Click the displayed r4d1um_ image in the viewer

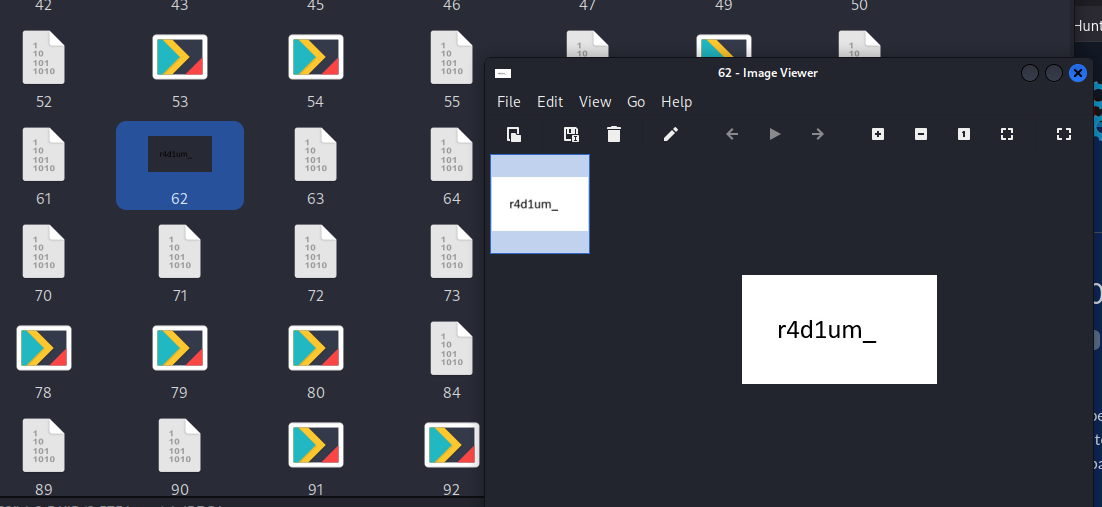point(839,329)
